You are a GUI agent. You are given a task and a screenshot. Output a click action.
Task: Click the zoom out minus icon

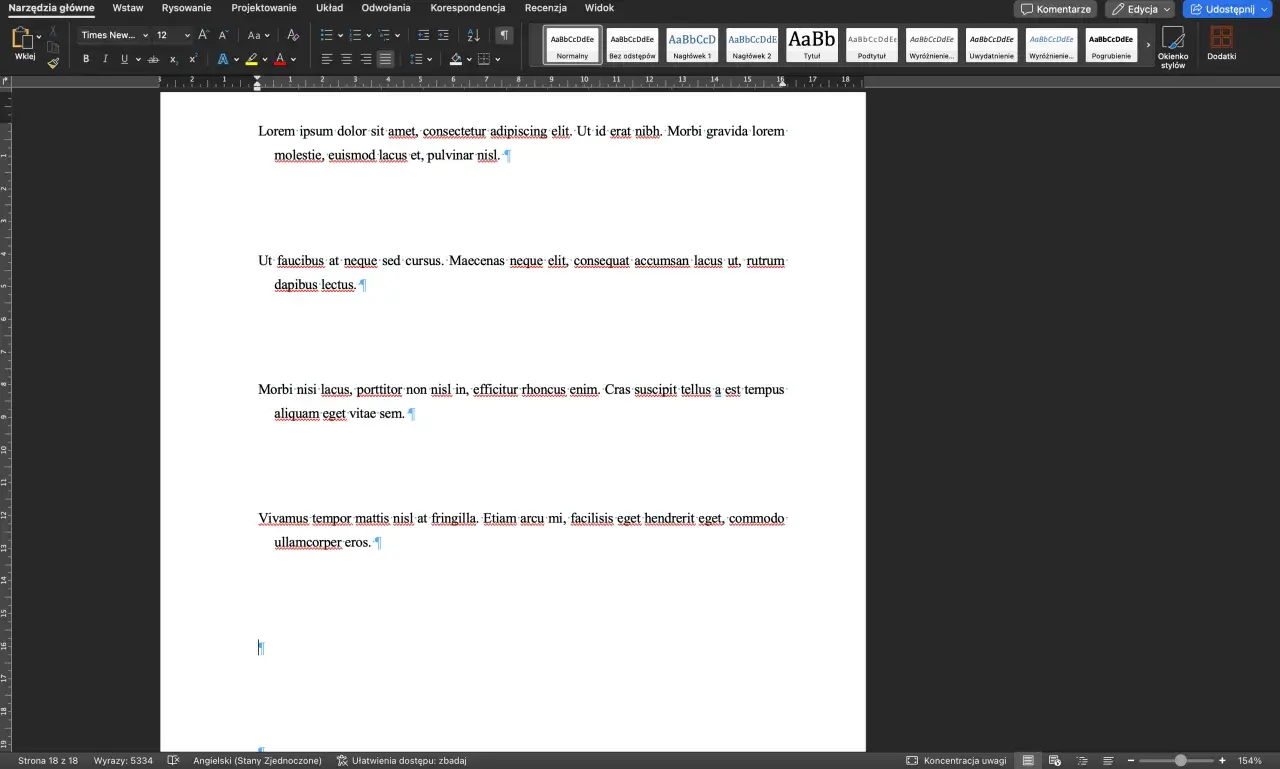point(1131,761)
